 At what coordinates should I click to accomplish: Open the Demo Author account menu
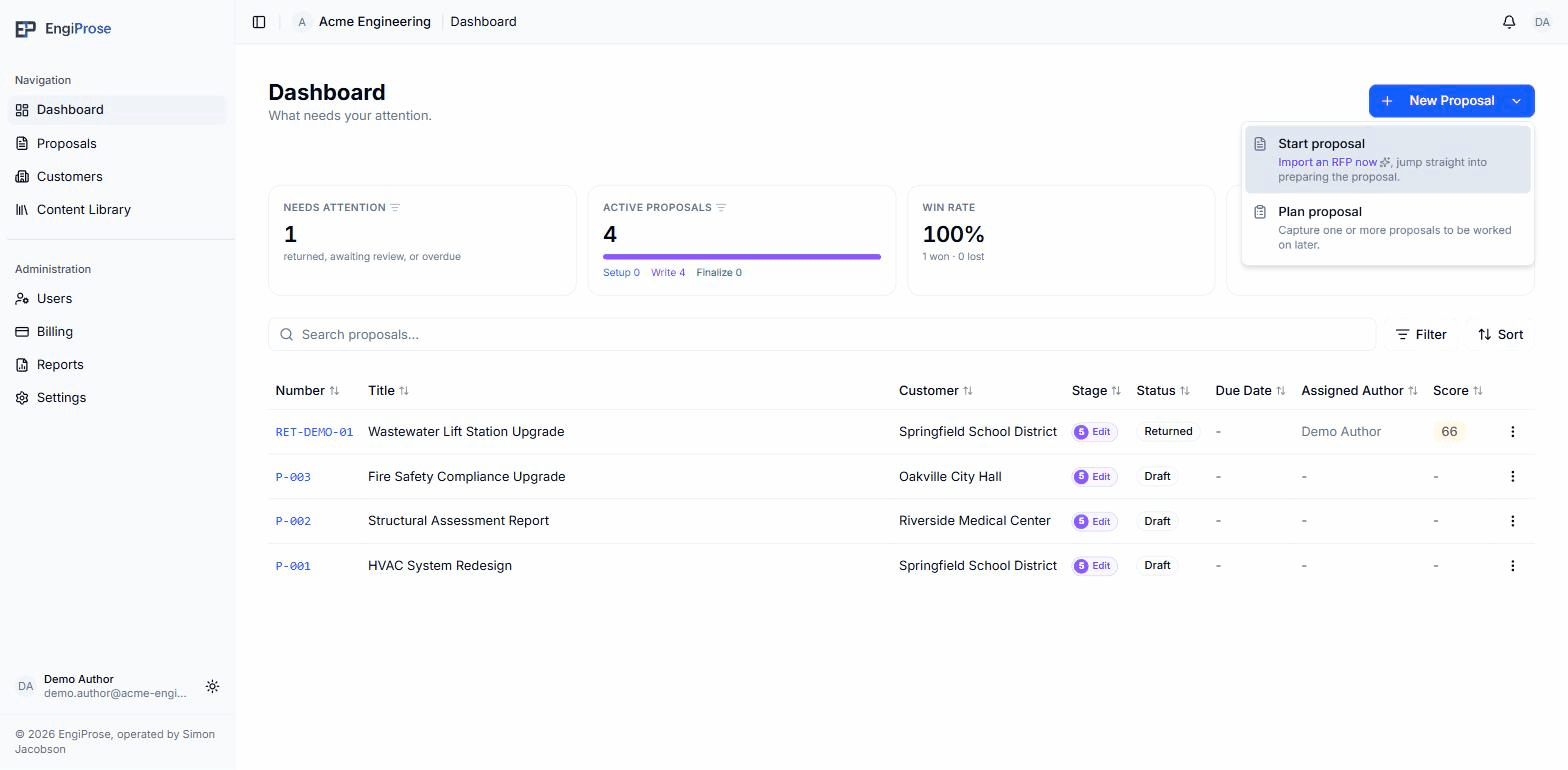[x=102, y=687]
